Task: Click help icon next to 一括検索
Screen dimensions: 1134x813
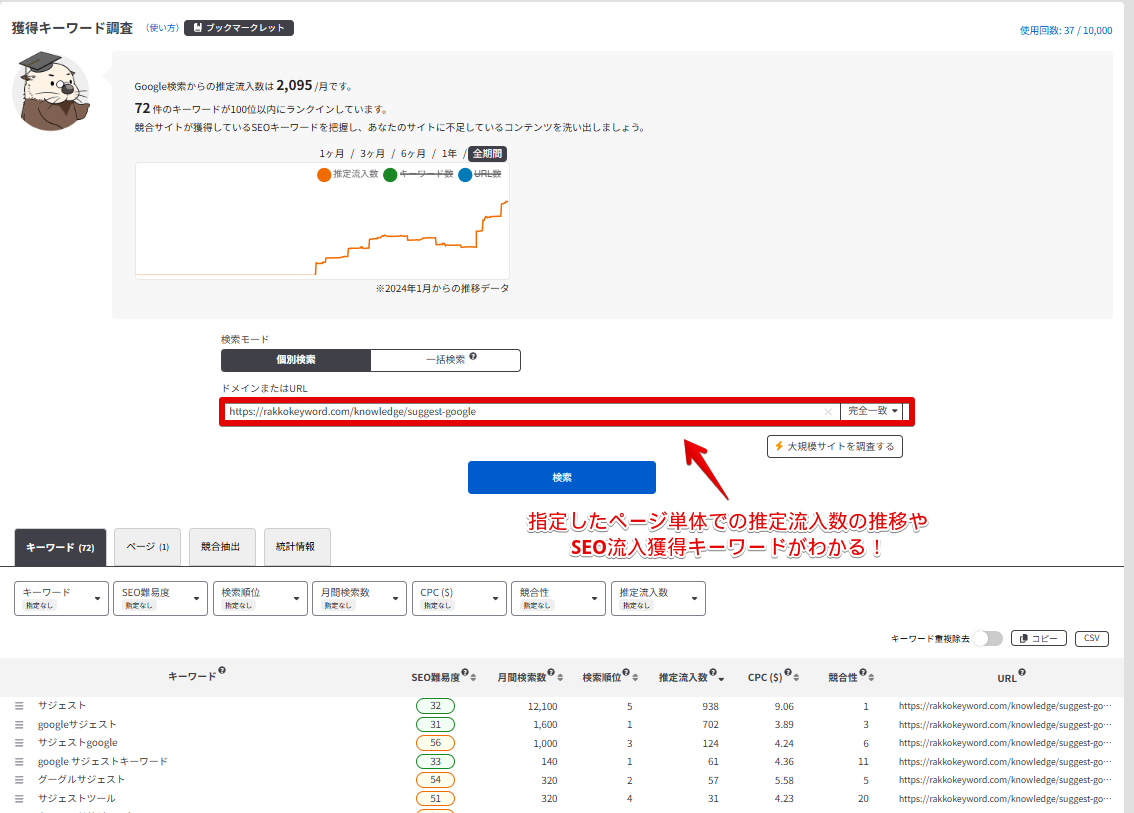Action: (473, 357)
